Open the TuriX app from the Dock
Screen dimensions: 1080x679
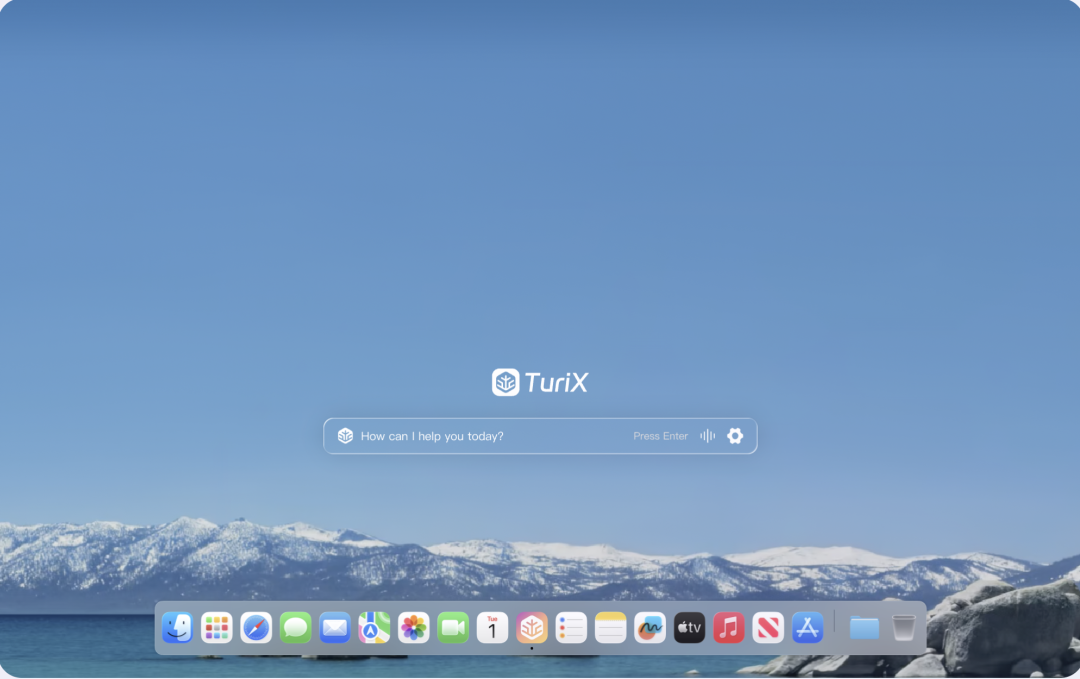(531, 628)
